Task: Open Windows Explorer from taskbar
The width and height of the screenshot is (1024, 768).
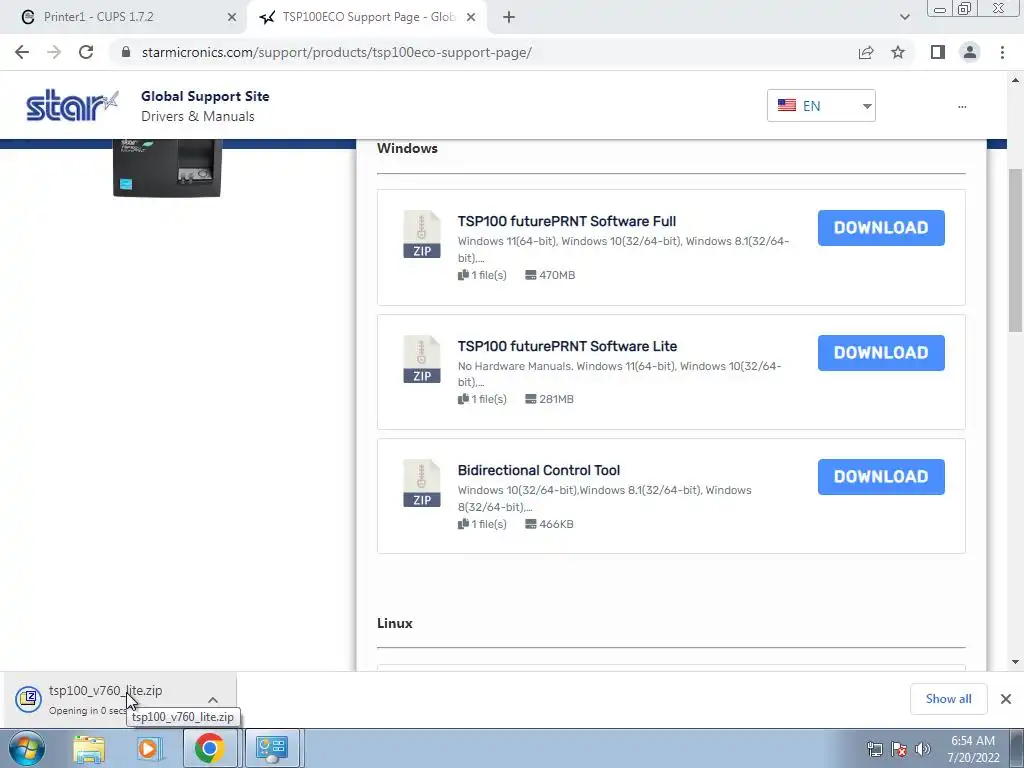Action: click(x=88, y=748)
